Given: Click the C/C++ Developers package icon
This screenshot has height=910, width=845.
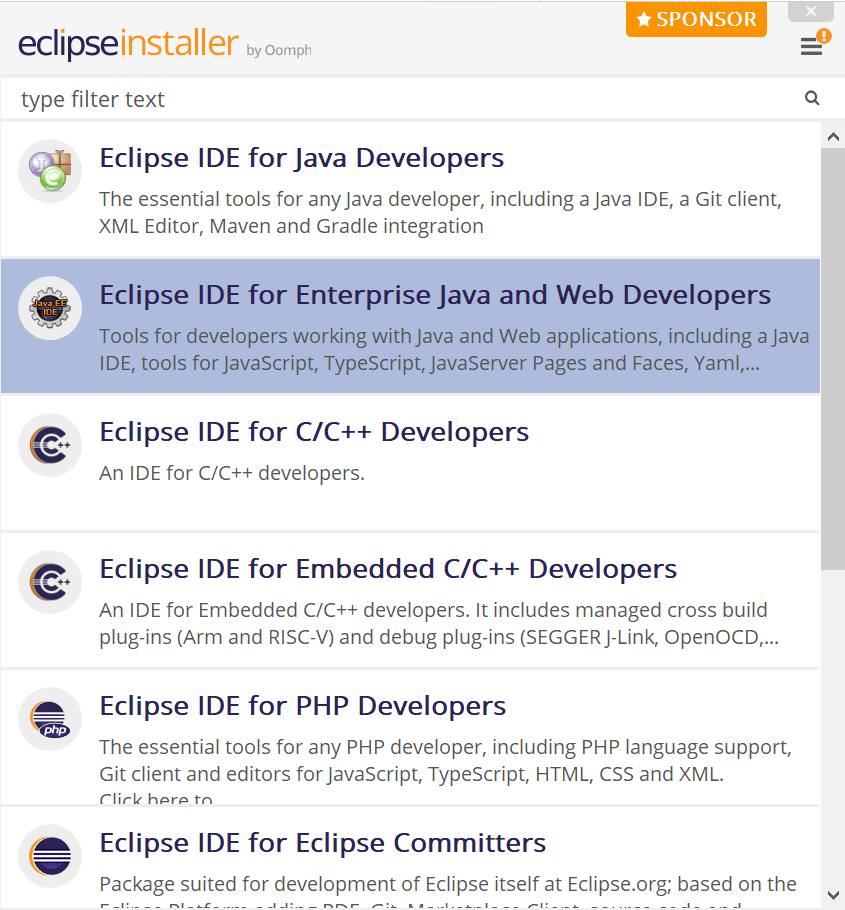Looking at the screenshot, I should tap(50, 445).
